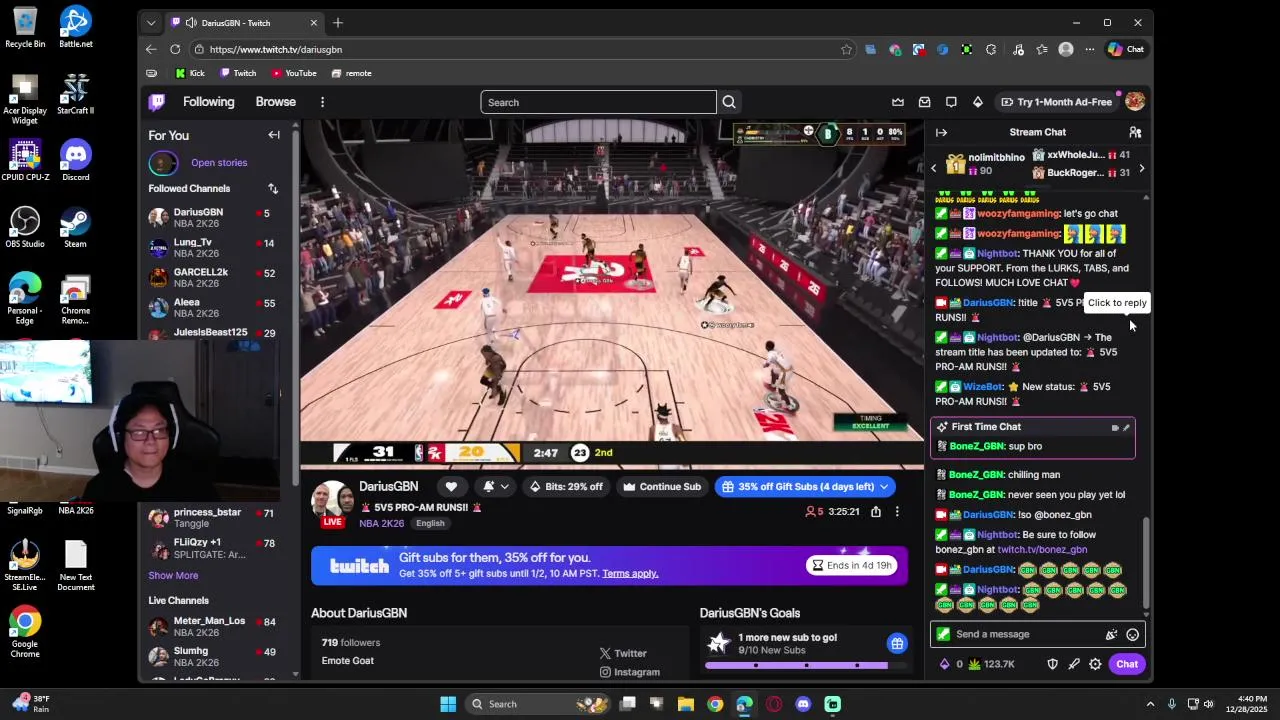Click Show More under recommended channels

click(173, 576)
